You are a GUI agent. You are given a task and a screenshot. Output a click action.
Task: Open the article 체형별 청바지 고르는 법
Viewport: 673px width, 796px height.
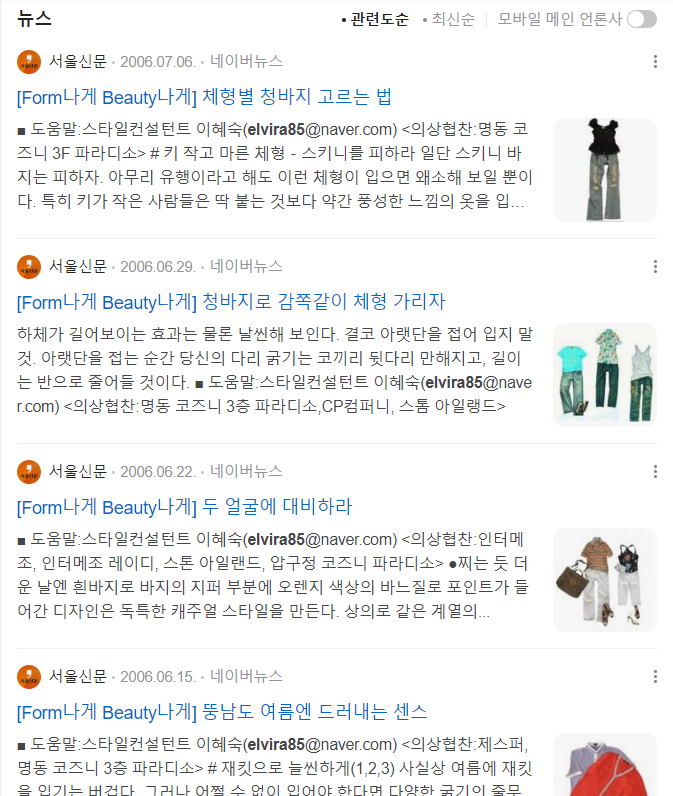pyautogui.click(x=204, y=96)
